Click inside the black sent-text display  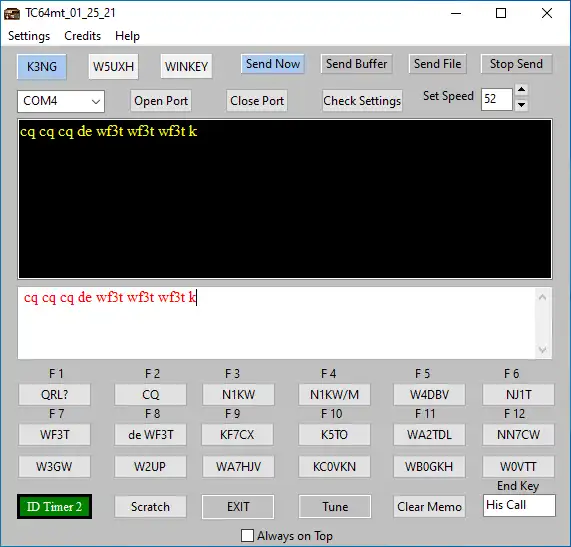(x=285, y=199)
